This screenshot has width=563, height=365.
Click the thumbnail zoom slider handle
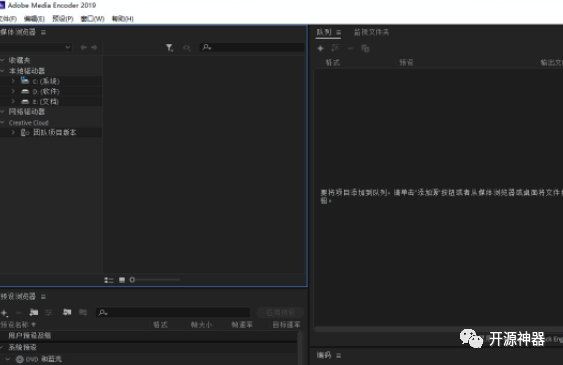[x=132, y=280]
